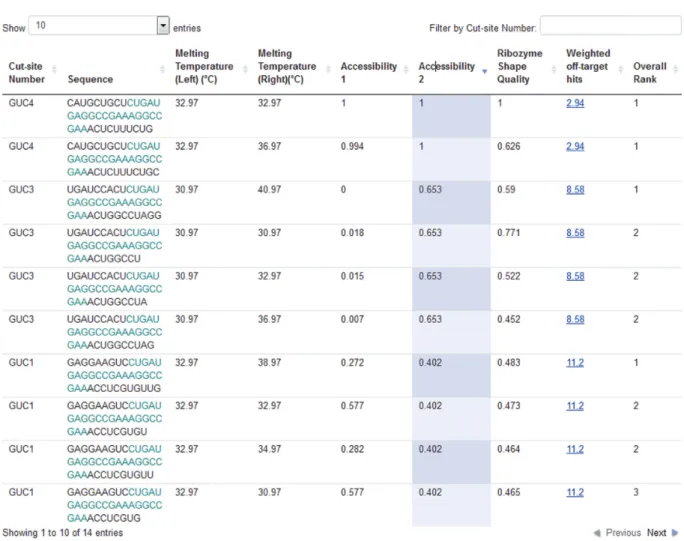Image resolution: width=684 pixels, height=541 pixels.
Task: Click Accessibility 1 value 0.015
Action: click(352, 276)
